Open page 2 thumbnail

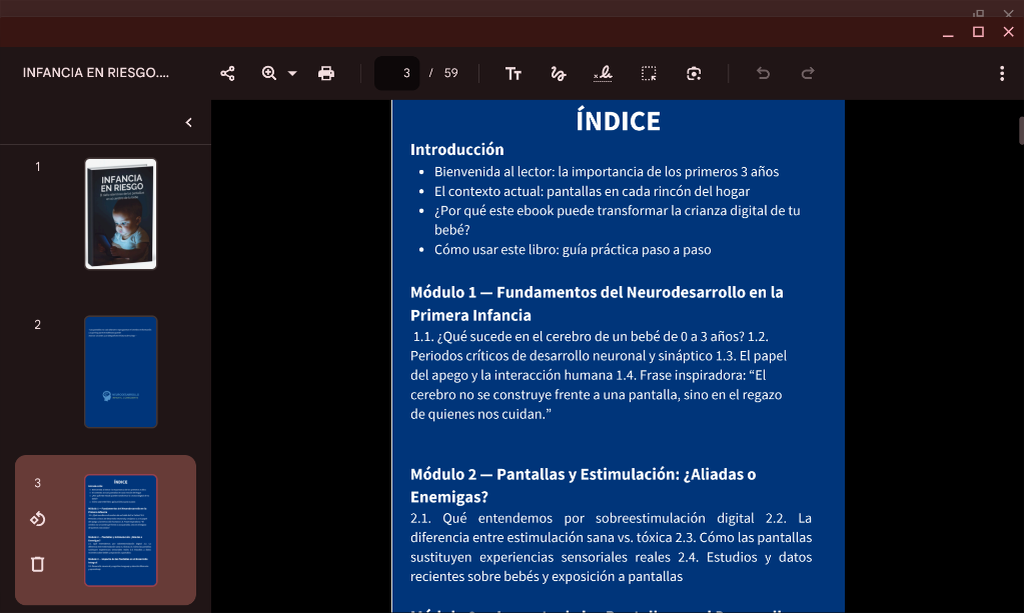coord(121,372)
